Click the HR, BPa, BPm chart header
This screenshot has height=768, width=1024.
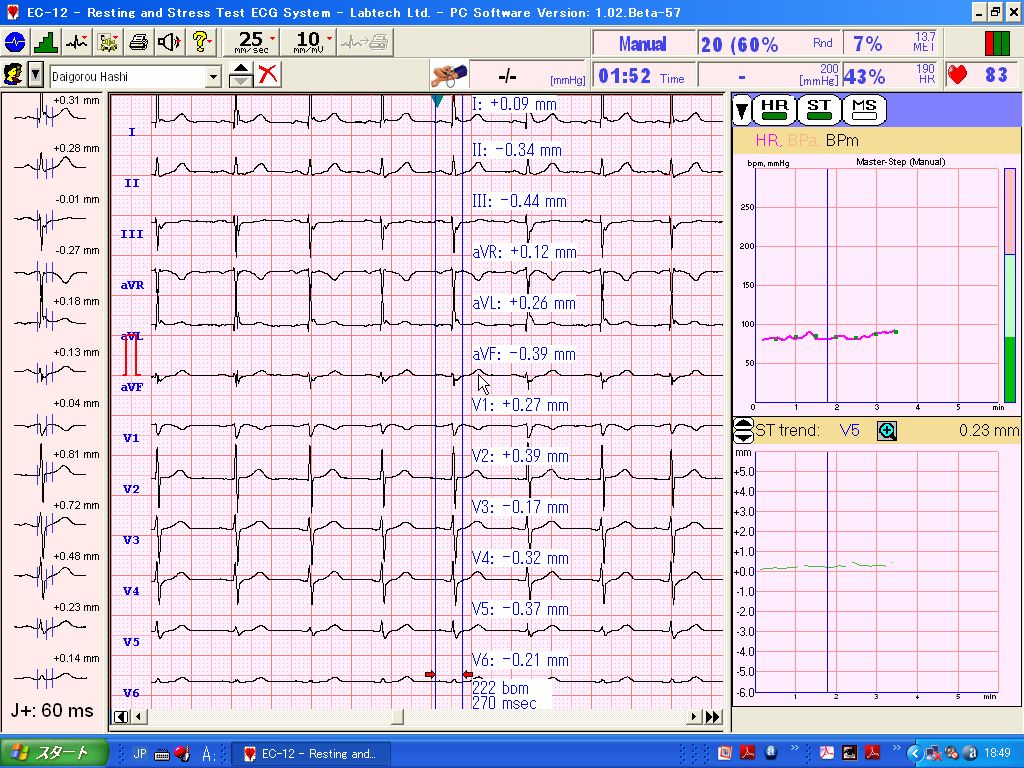(875, 140)
